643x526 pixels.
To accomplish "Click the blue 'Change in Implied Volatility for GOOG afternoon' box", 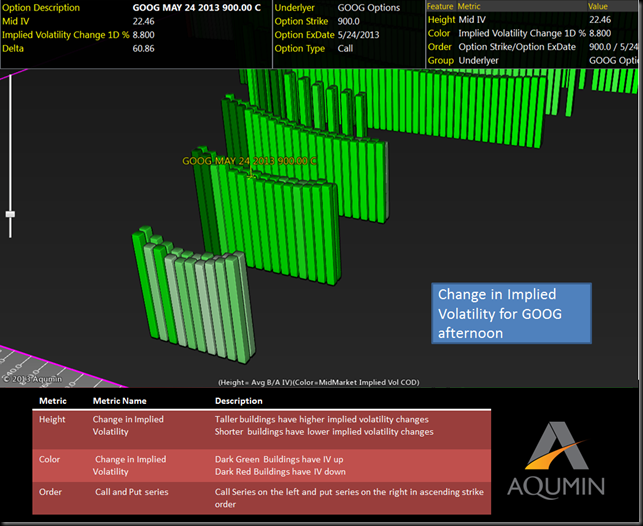I will click(x=511, y=313).
